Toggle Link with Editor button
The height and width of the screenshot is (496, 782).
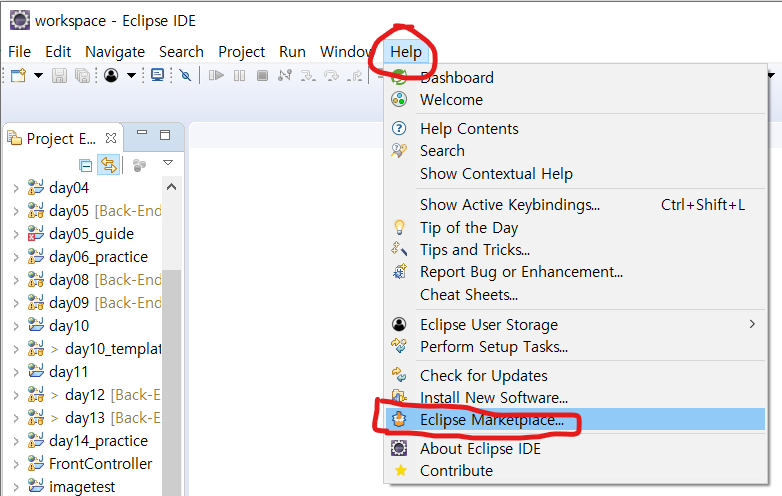pyautogui.click(x=109, y=165)
